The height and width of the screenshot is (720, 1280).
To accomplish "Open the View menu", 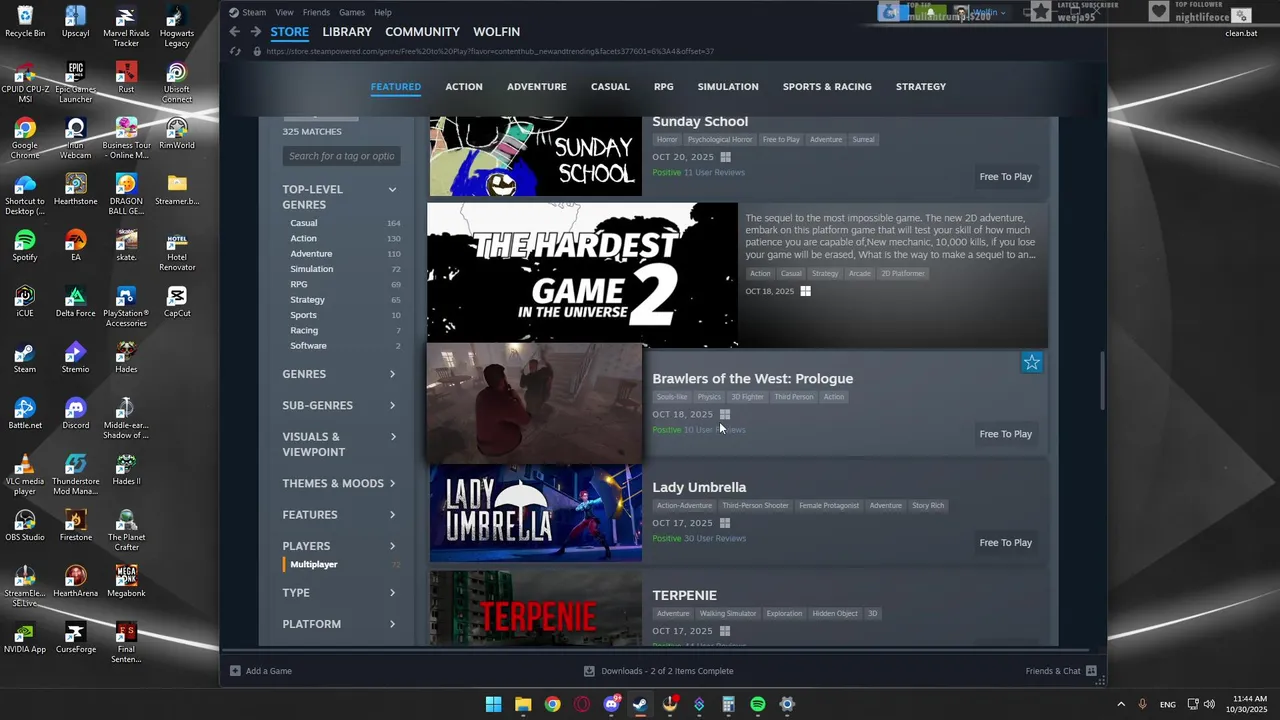I will [x=284, y=12].
